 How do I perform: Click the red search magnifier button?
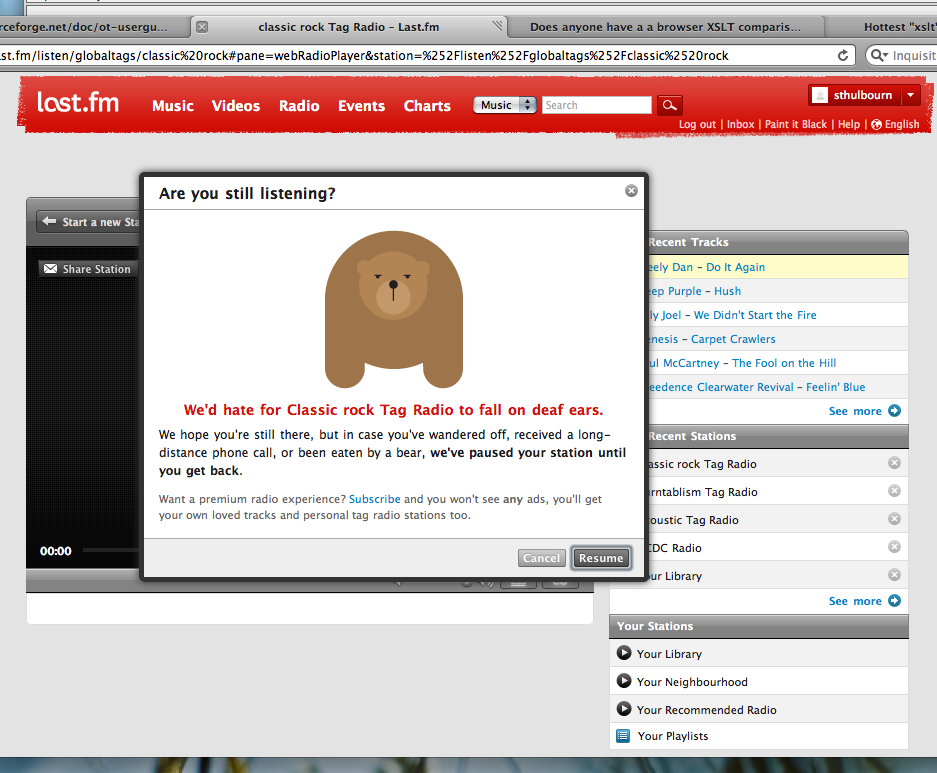[669, 105]
